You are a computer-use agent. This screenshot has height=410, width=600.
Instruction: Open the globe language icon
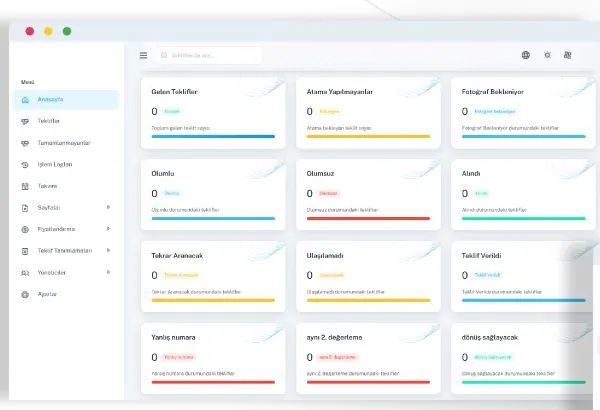coord(526,55)
